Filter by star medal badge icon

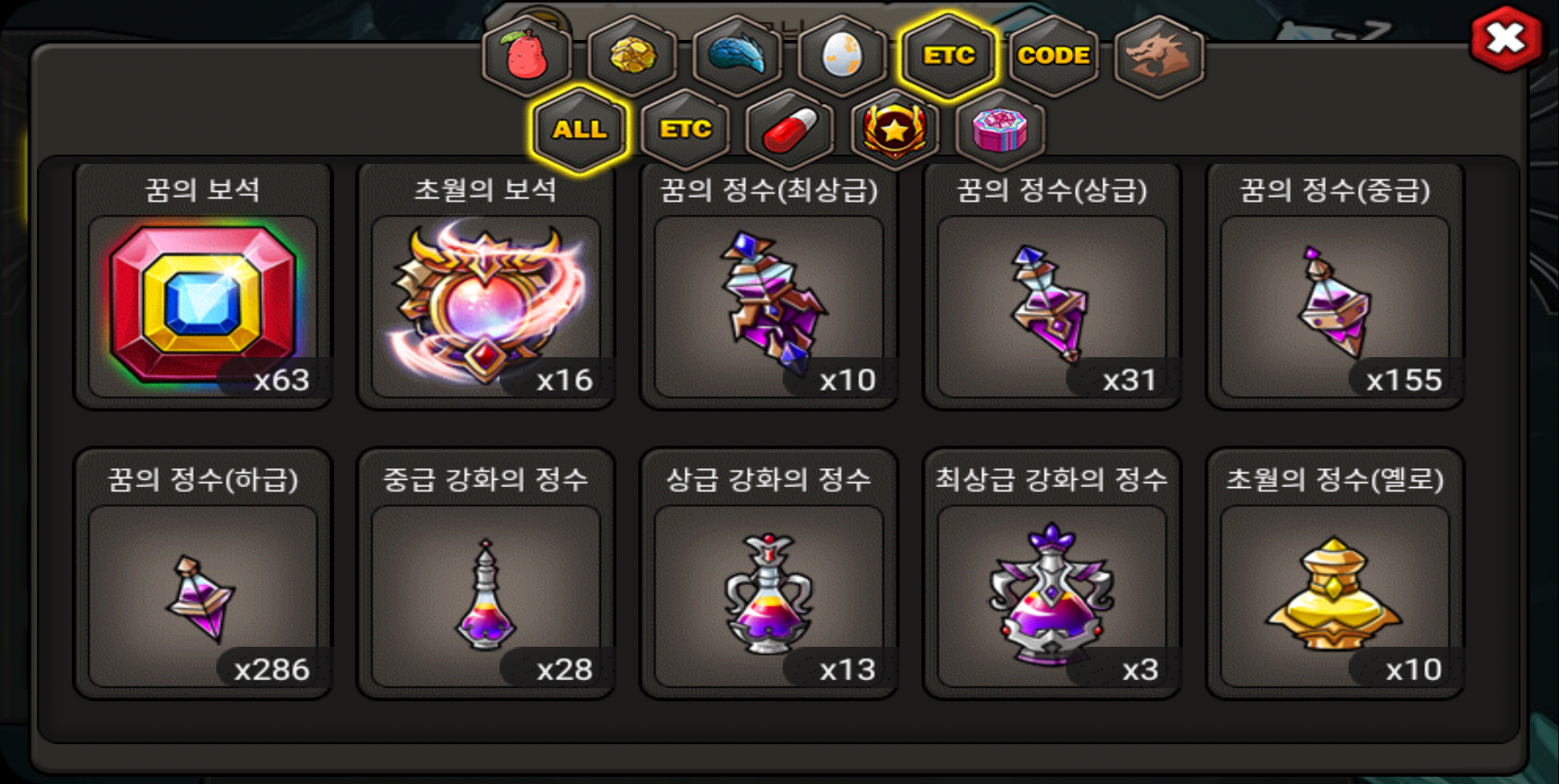[895, 130]
